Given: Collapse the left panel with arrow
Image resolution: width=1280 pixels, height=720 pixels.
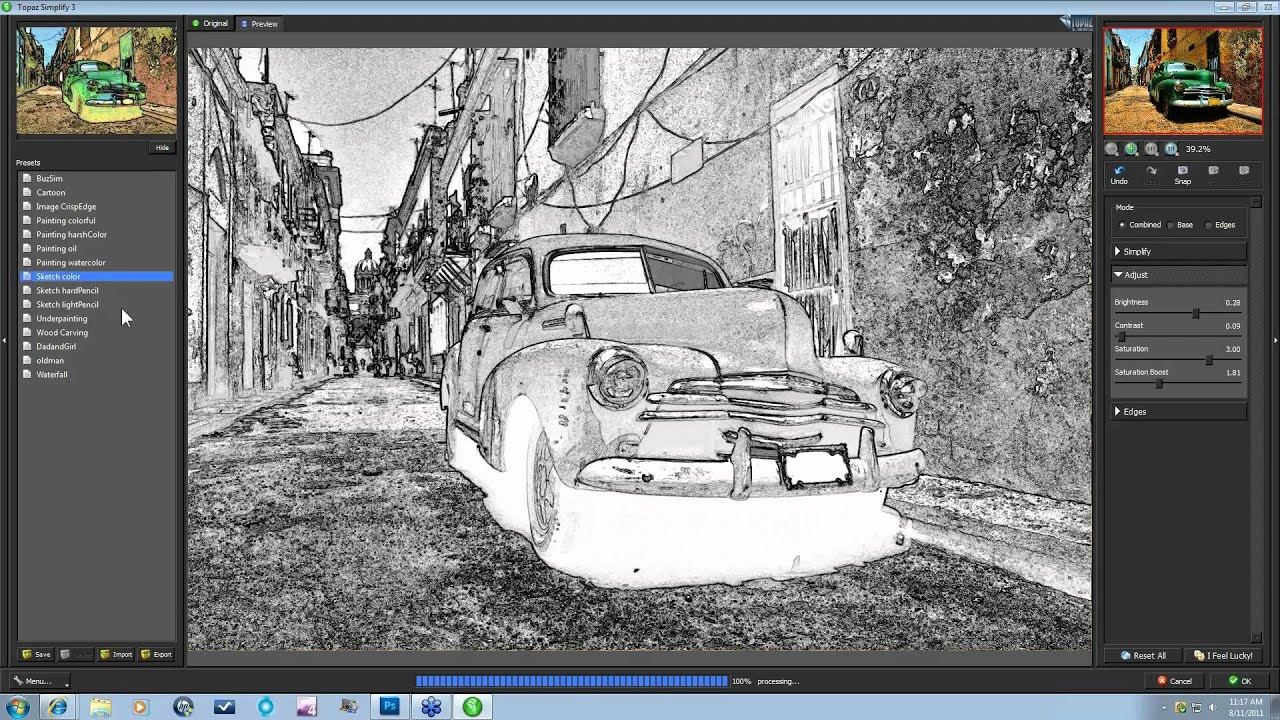Looking at the screenshot, I should (4, 340).
